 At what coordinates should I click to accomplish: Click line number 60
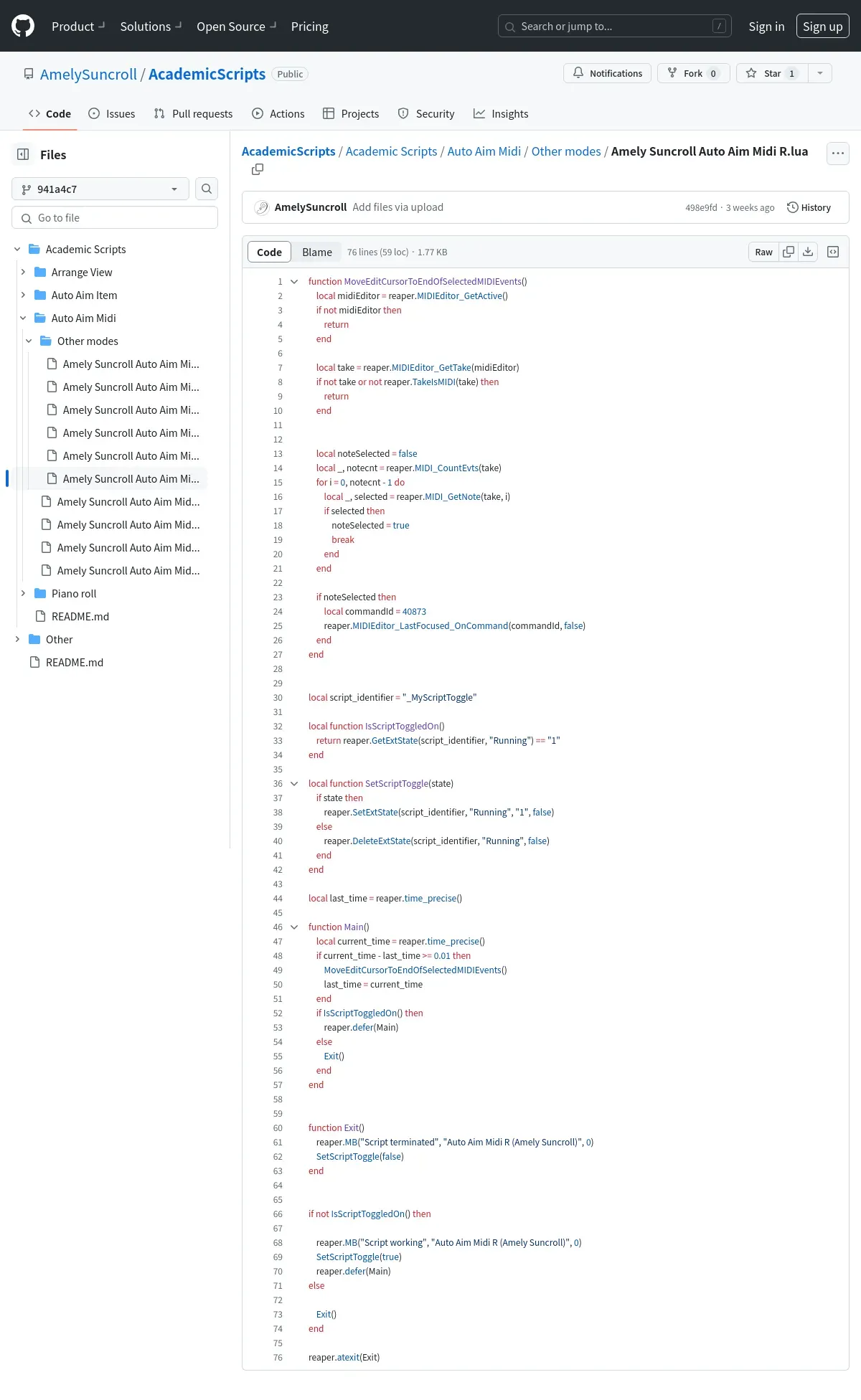point(278,1127)
